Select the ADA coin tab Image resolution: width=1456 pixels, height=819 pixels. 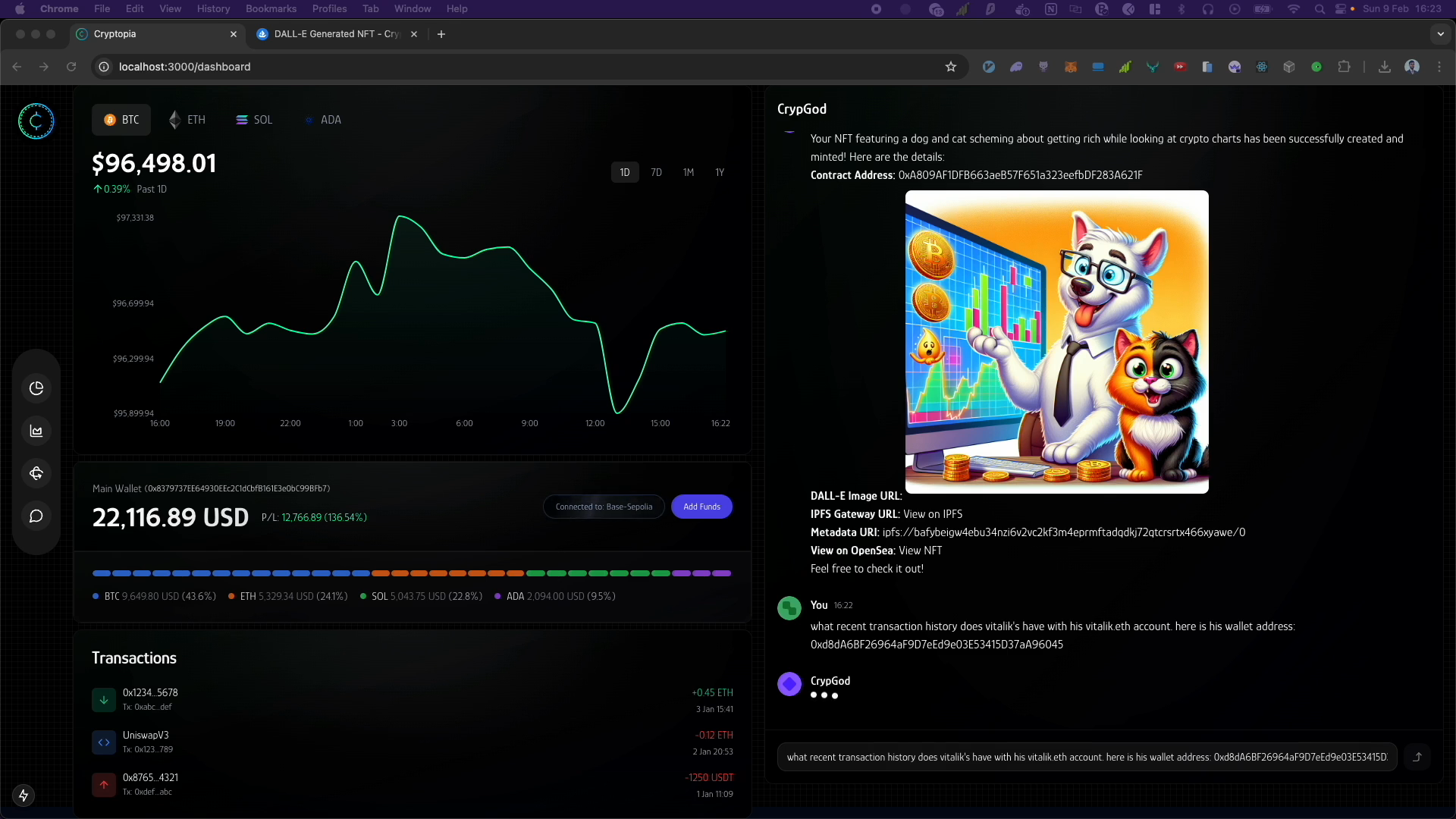point(322,120)
